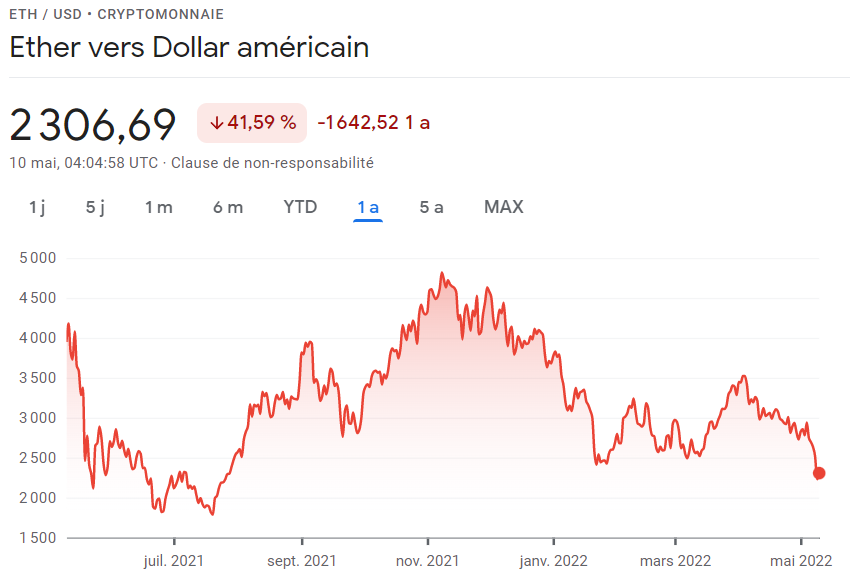Click the red current price endpoint dot

(819, 473)
